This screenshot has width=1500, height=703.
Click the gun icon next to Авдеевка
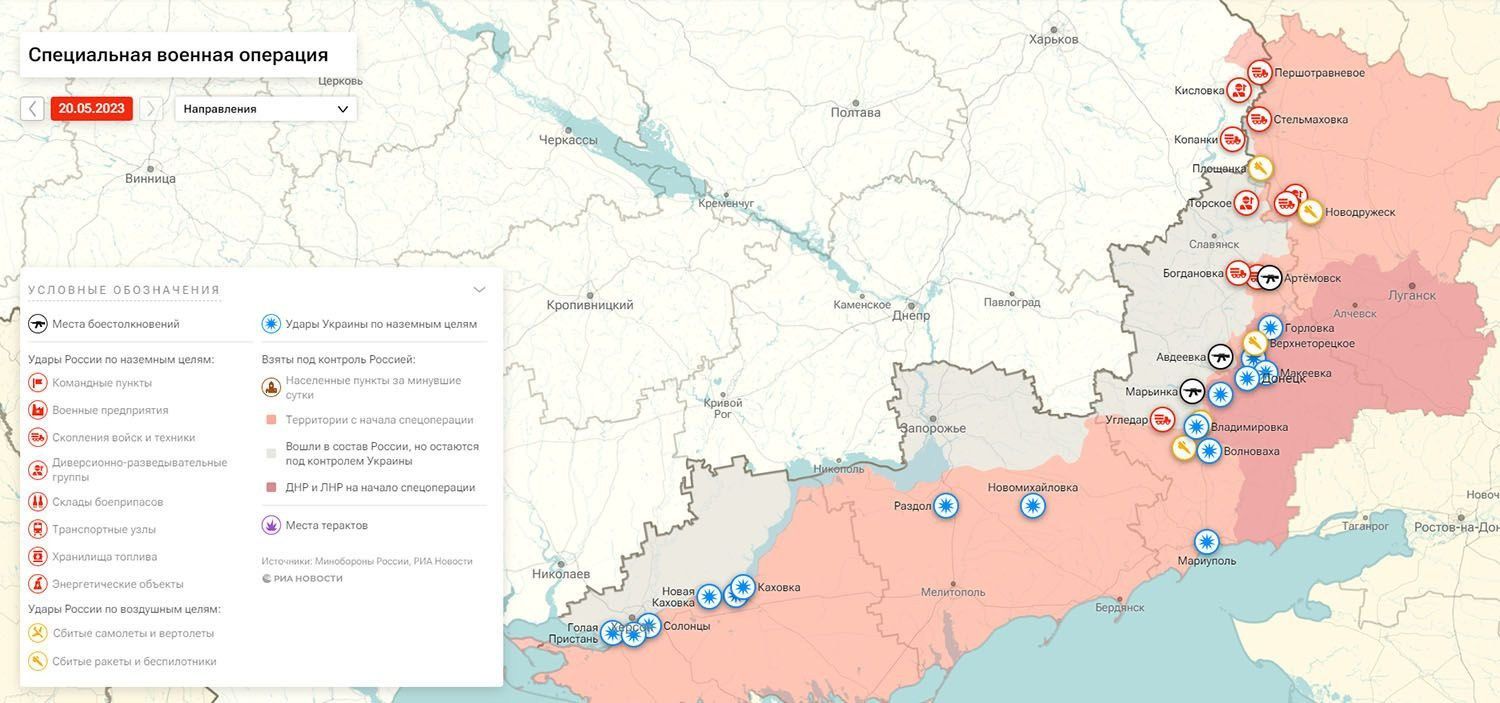coord(1220,356)
